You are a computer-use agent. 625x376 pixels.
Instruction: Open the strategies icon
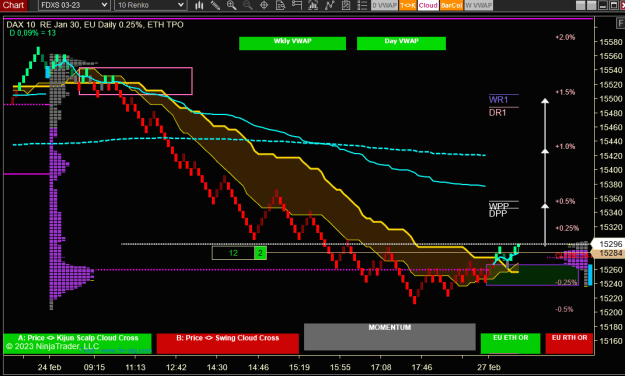click(x=346, y=5)
